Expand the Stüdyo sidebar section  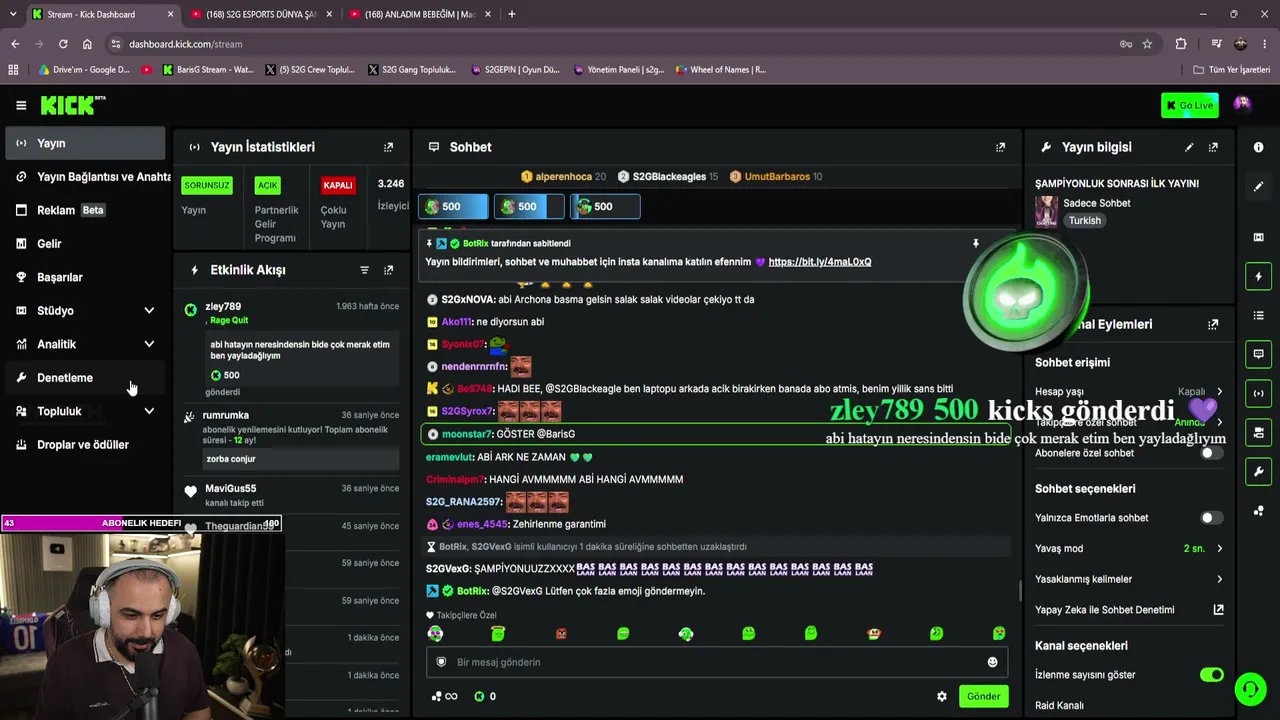[x=149, y=311]
